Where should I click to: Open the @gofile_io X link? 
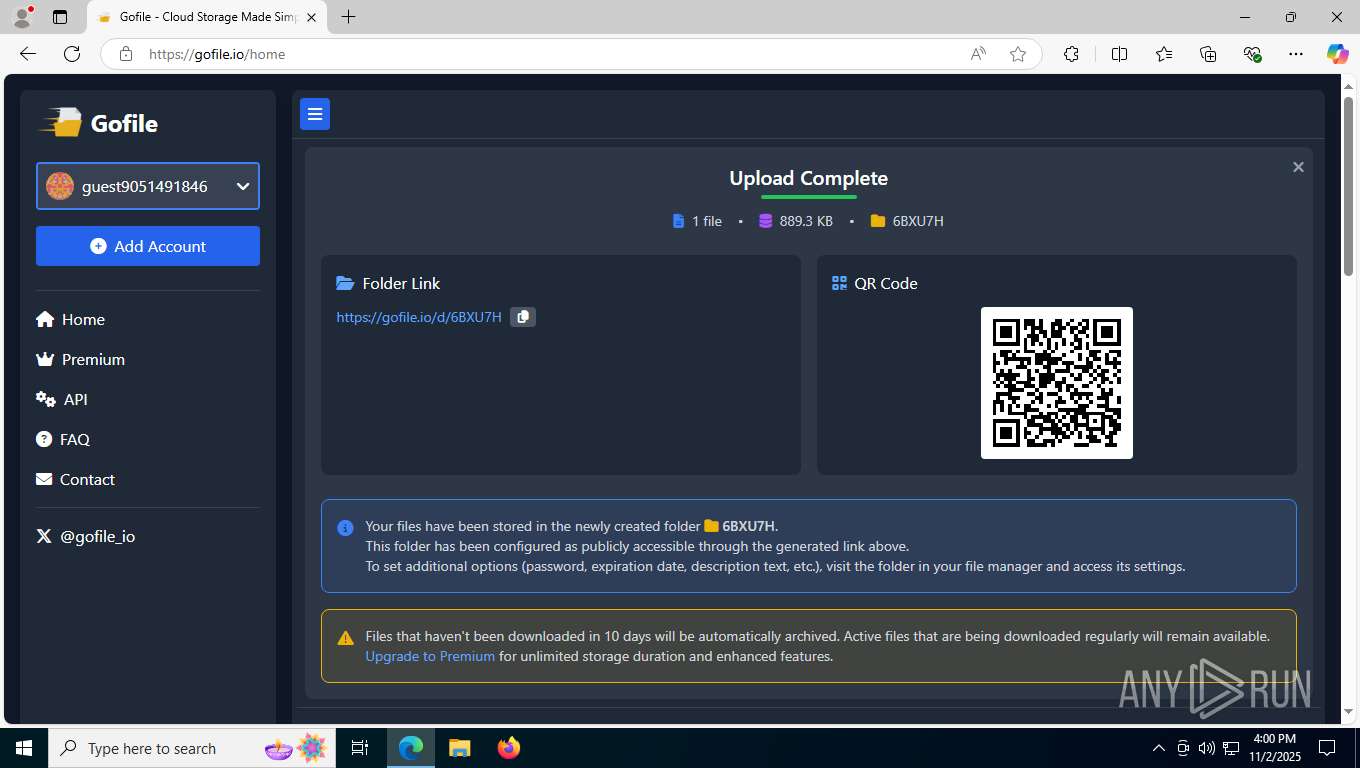pos(85,537)
